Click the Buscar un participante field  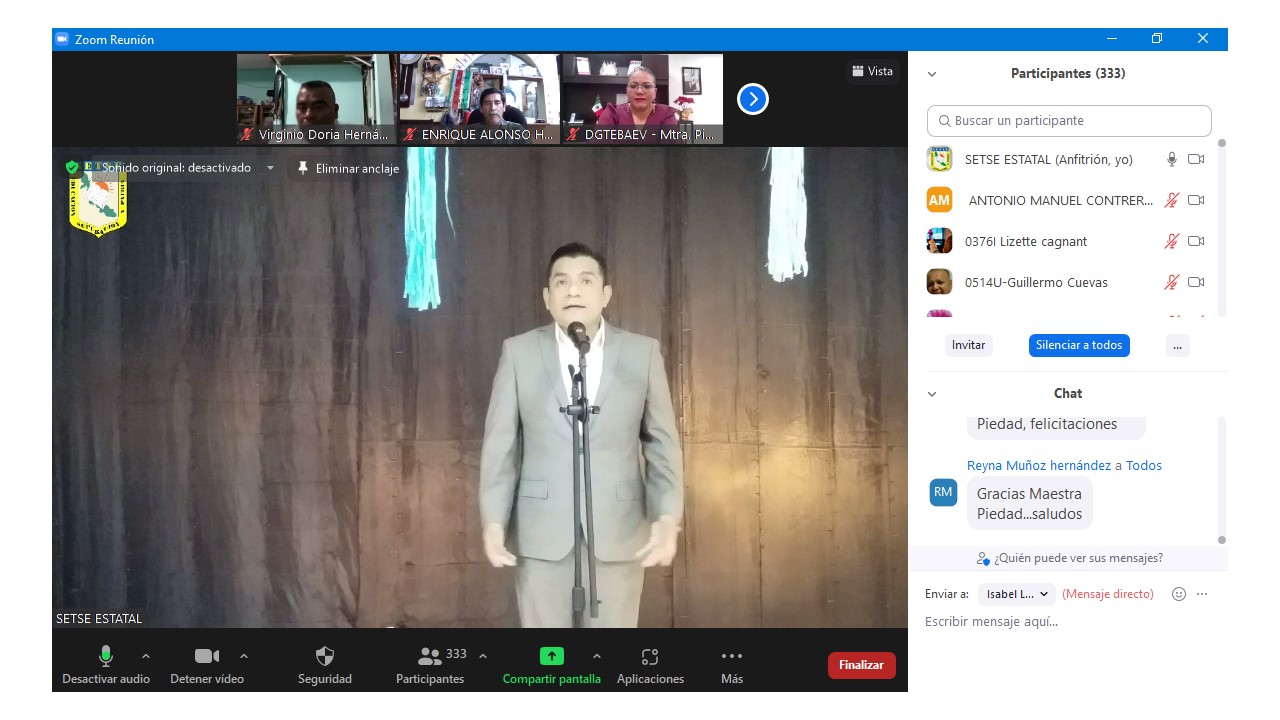click(1069, 121)
